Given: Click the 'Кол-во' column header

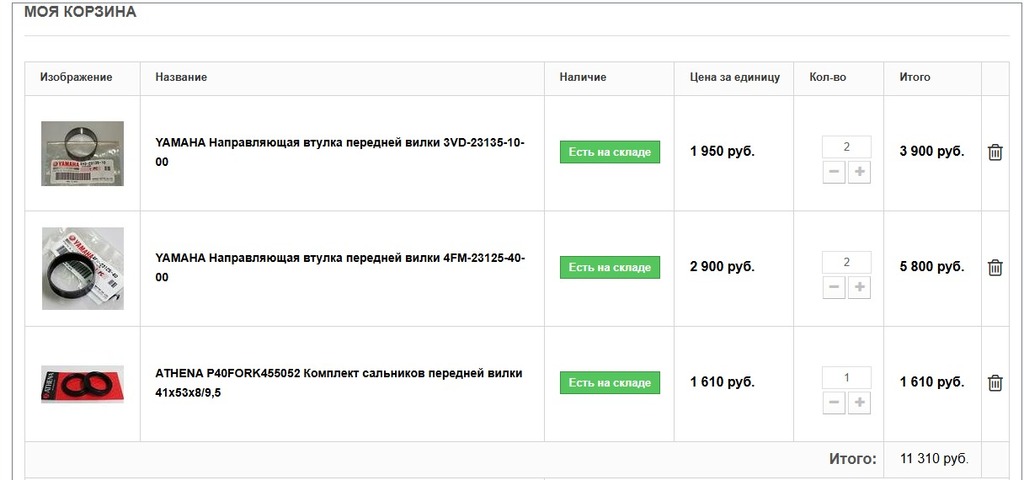Looking at the screenshot, I should pyautogui.click(x=827, y=77).
